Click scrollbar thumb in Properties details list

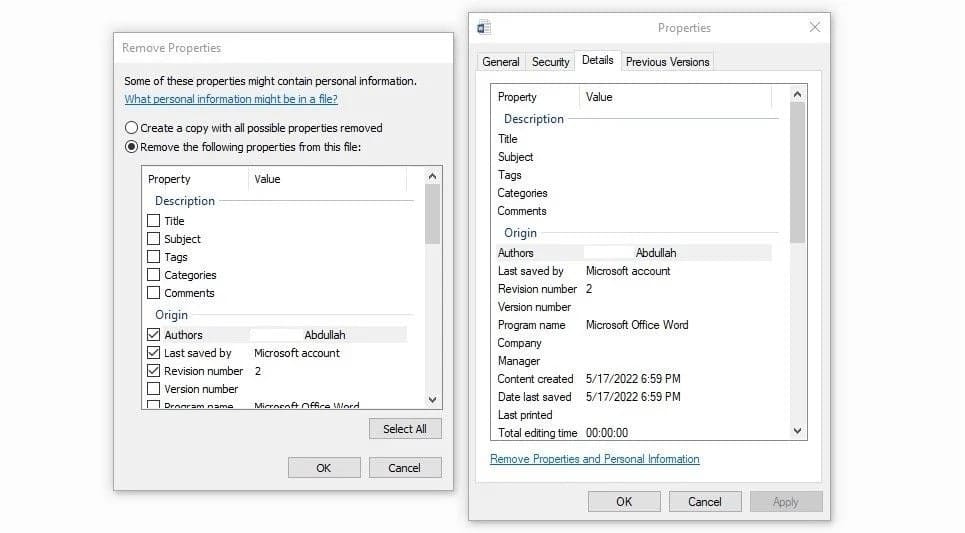pos(798,172)
